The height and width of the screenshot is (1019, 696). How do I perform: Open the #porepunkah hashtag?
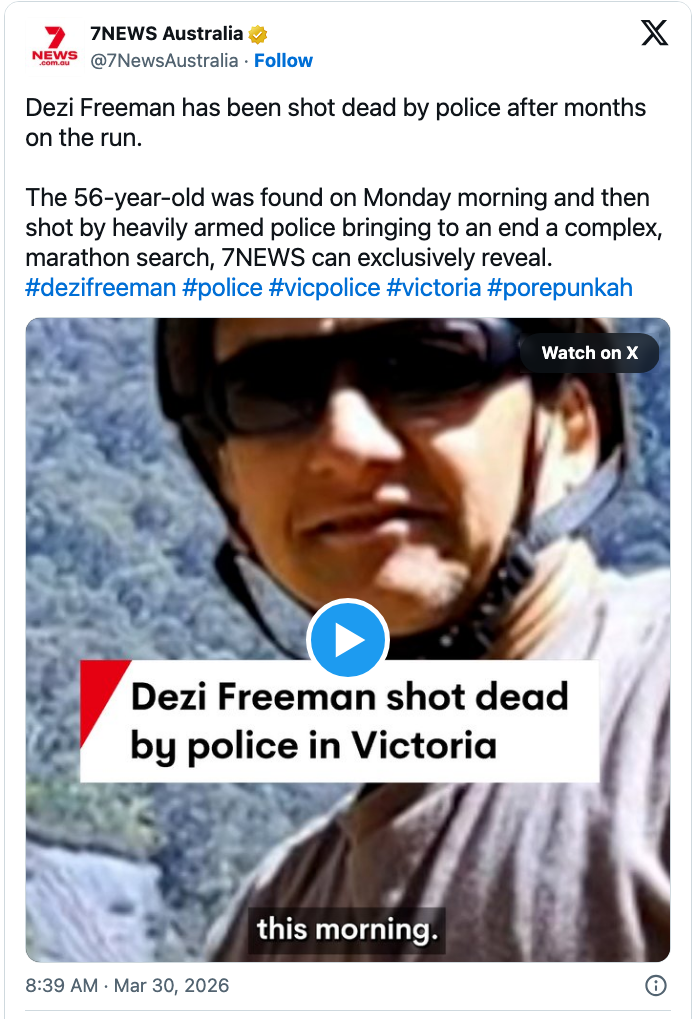560,288
